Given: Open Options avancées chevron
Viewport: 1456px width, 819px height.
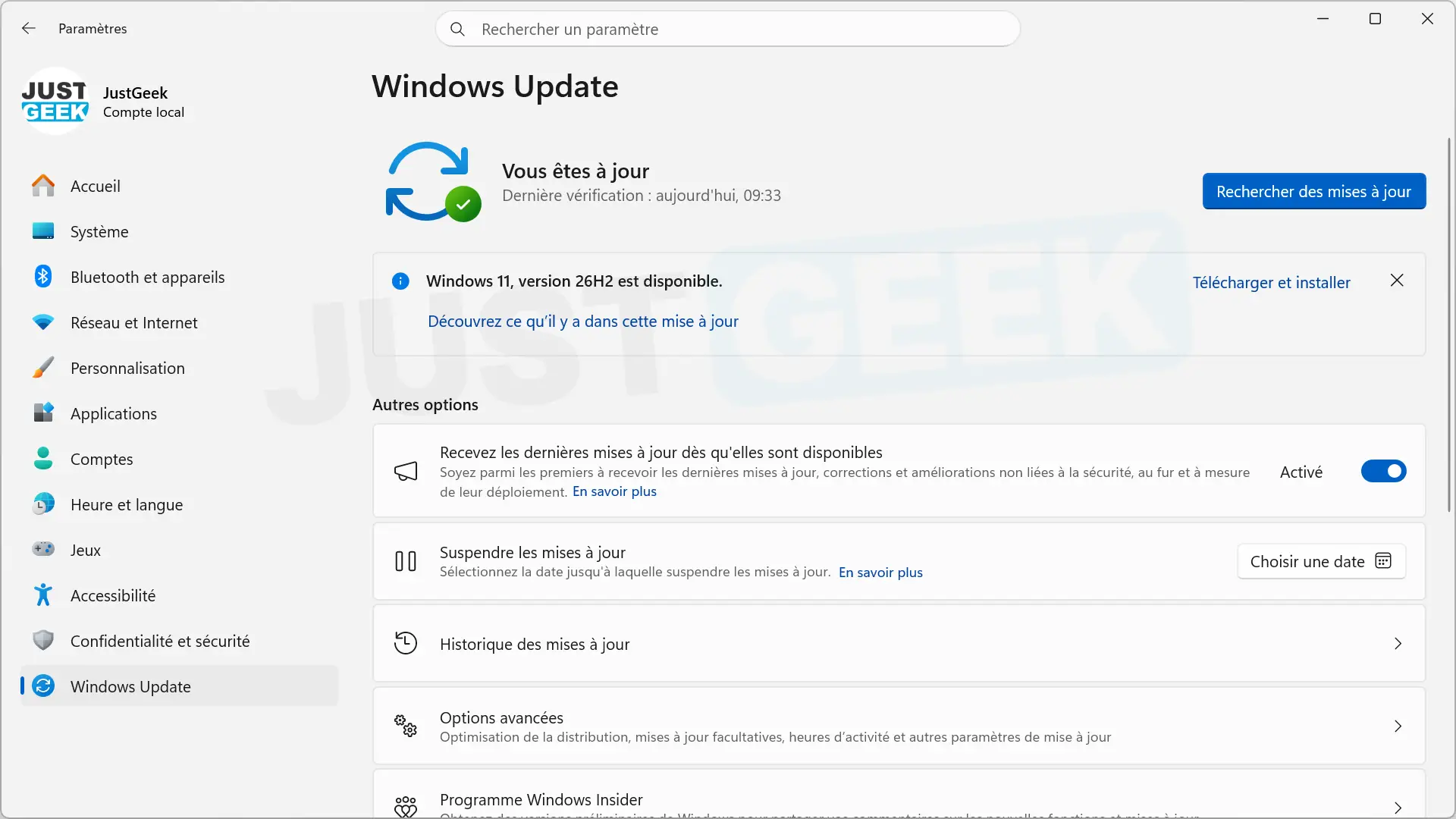Looking at the screenshot, I should (1398, 726).
